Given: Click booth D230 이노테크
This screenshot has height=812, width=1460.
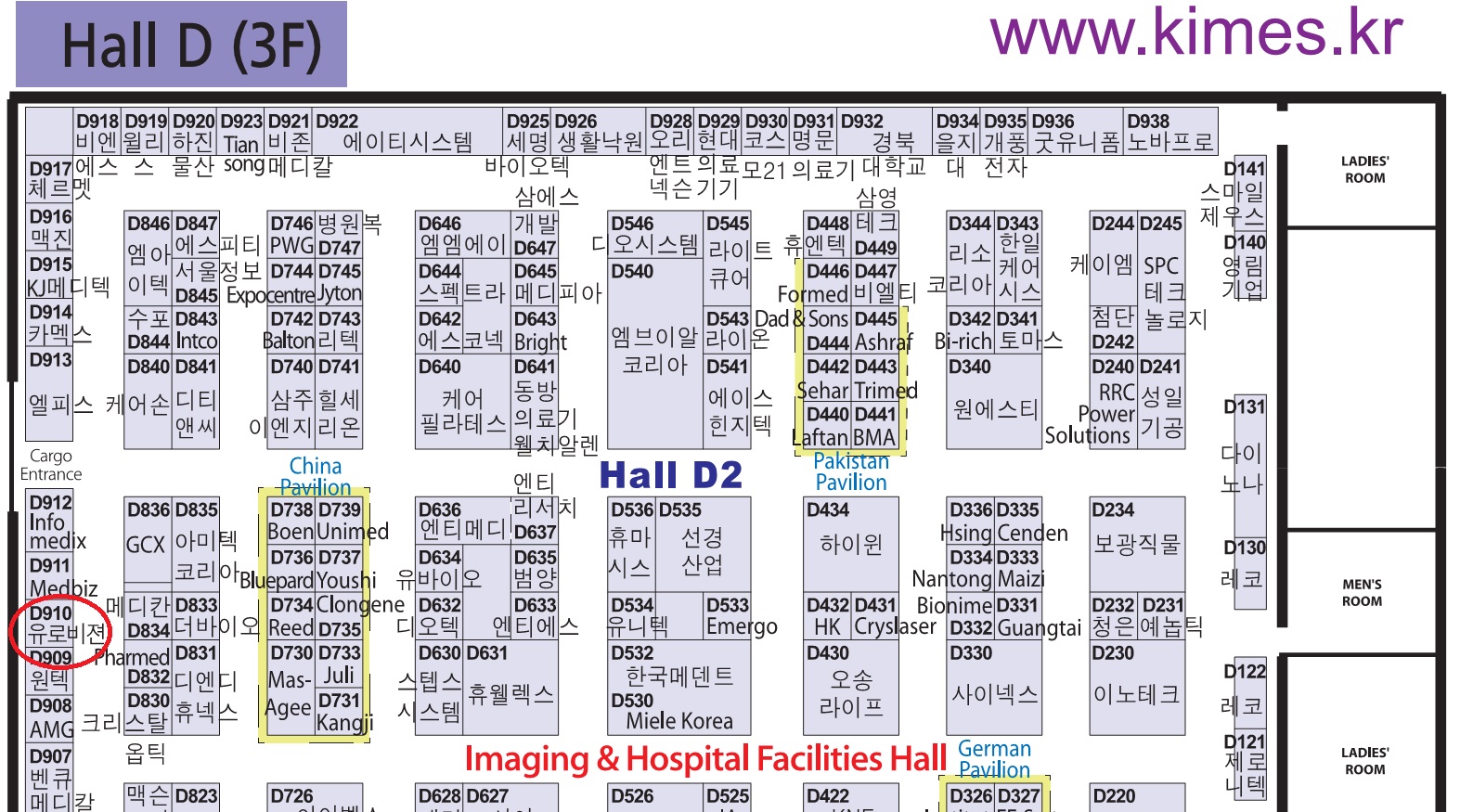Looking at the screenshot, I should pos(1137,688).
